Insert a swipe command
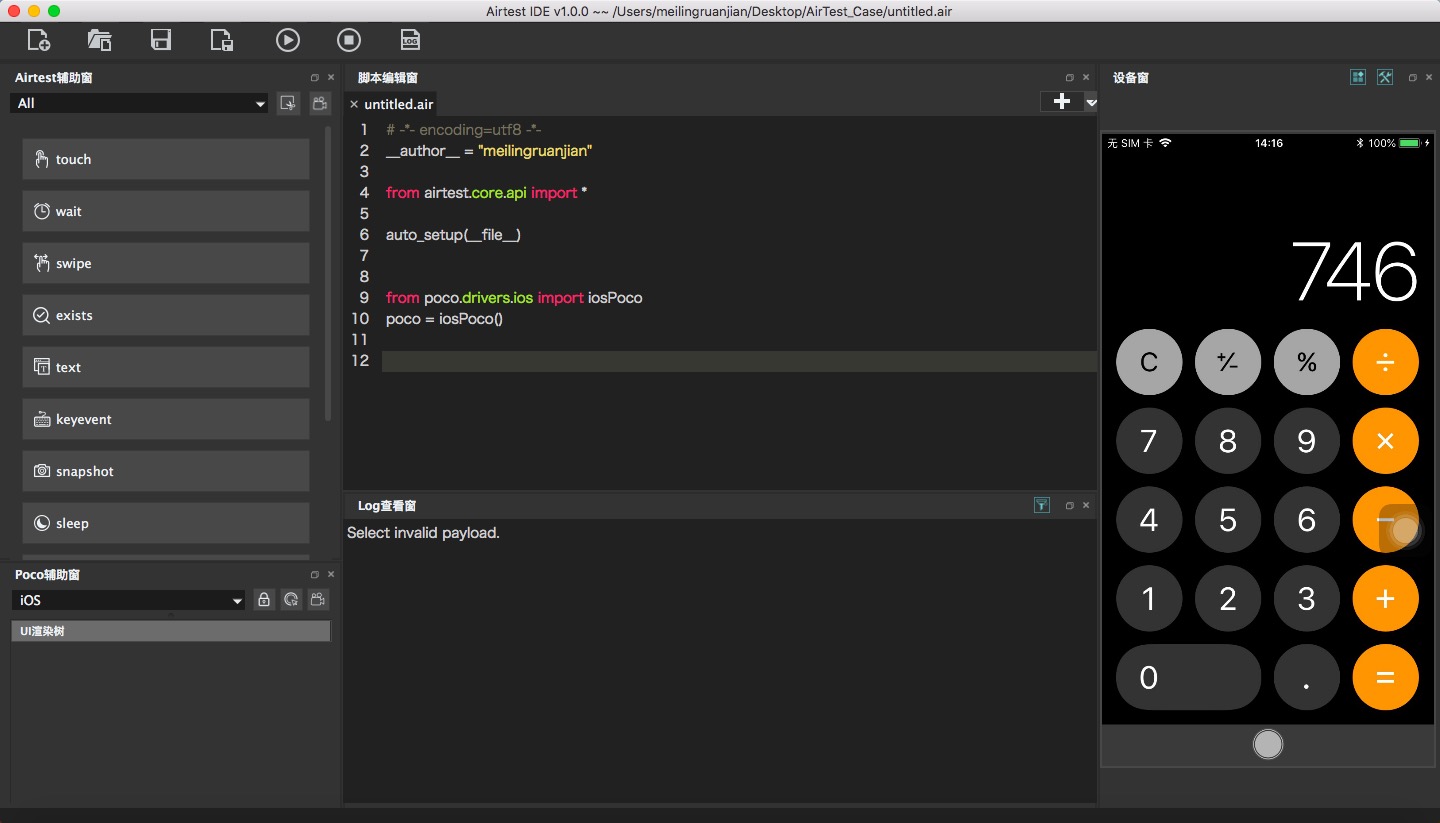The width and height of the screenshot is (1440, 823). 166,263
